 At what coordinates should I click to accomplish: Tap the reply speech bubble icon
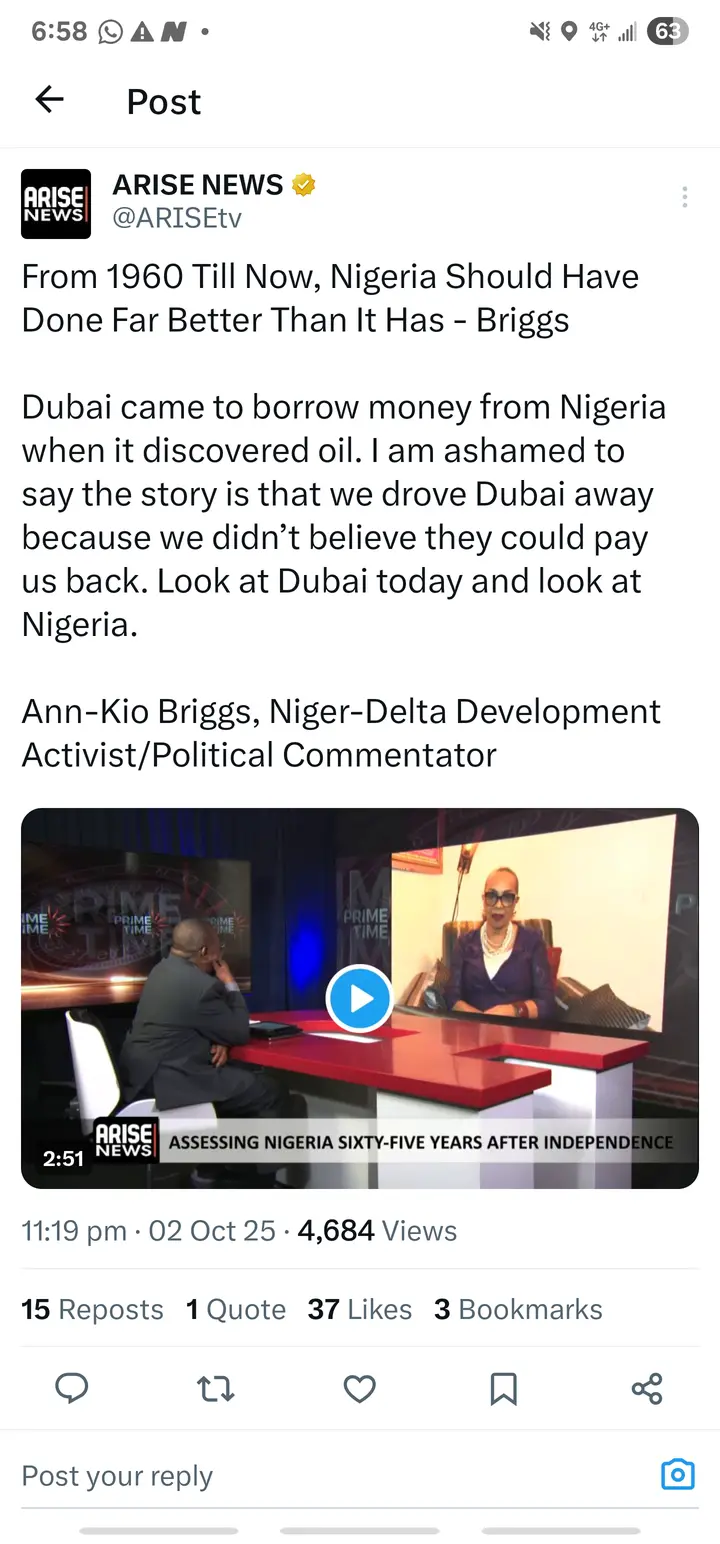pyautogui.click(x=71, y=1388)
